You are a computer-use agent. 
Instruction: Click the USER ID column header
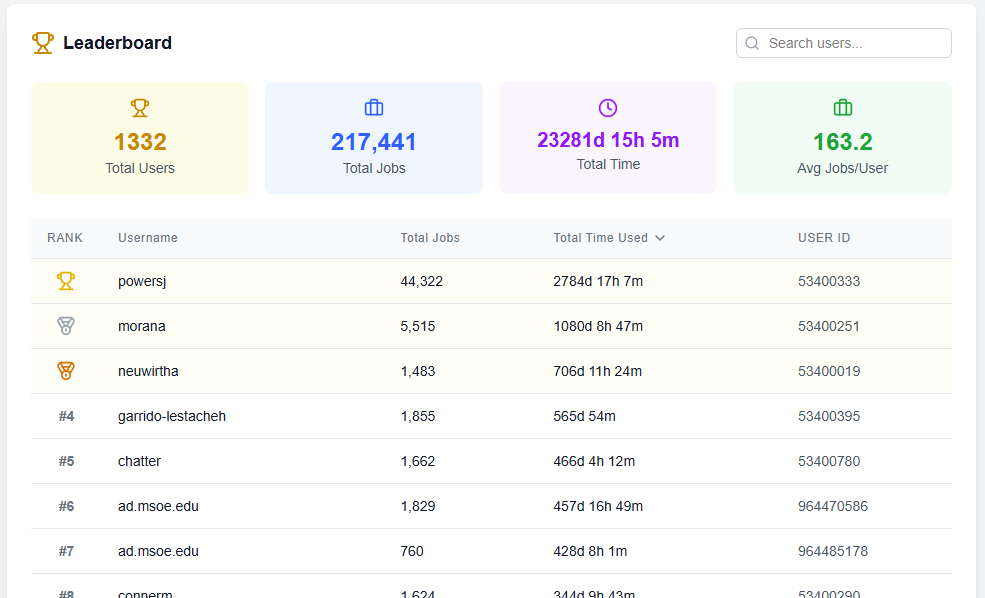[824, 238]
